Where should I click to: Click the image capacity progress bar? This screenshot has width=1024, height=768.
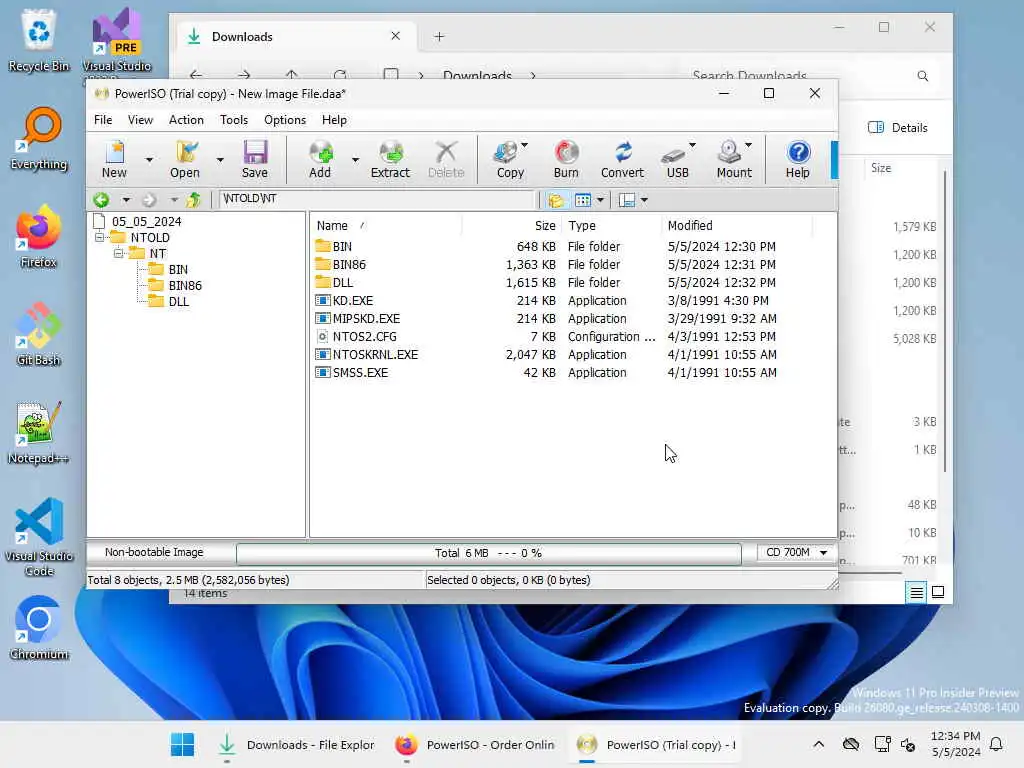point(488,553)
